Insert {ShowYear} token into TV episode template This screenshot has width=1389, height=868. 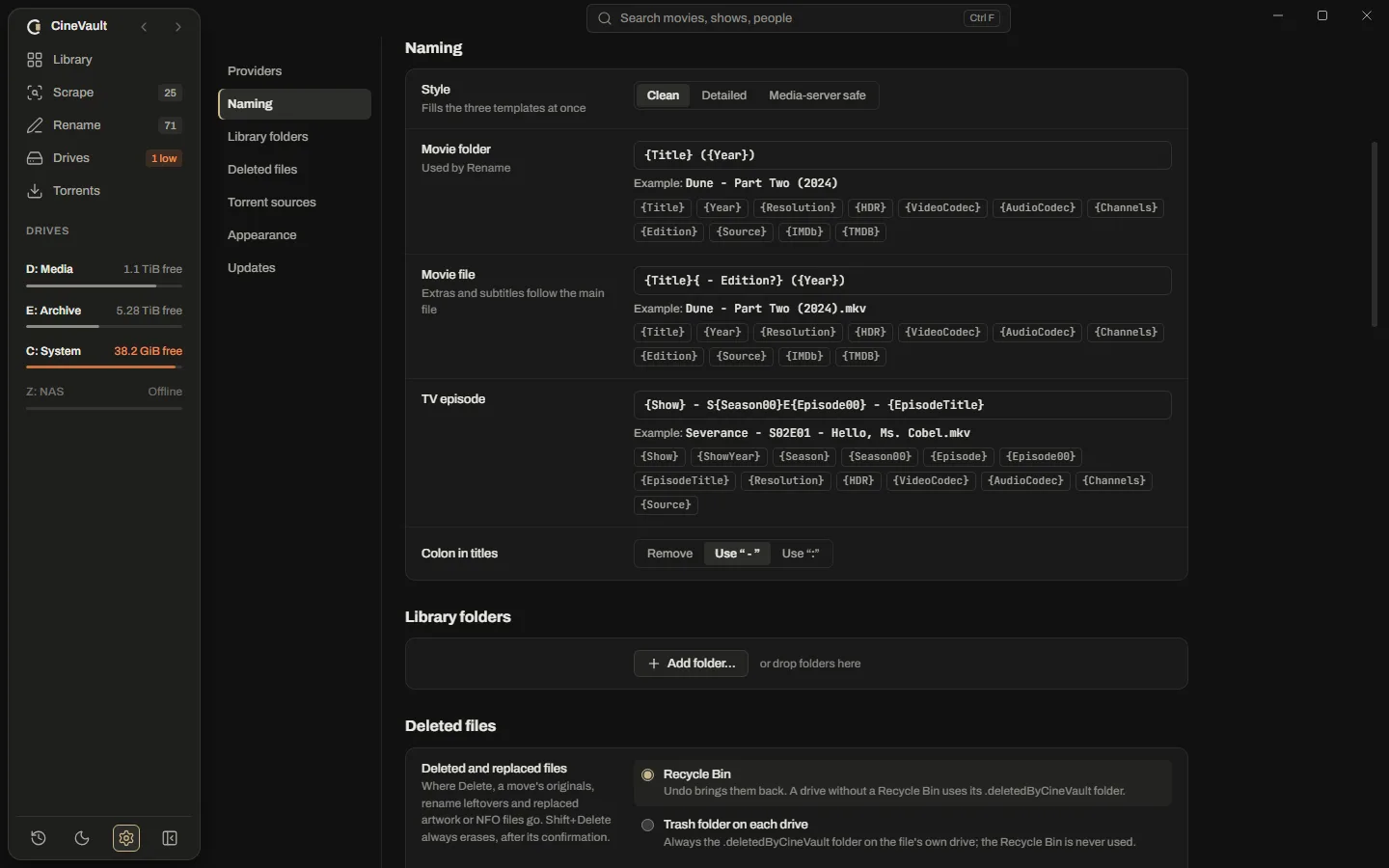pos(728,457)
